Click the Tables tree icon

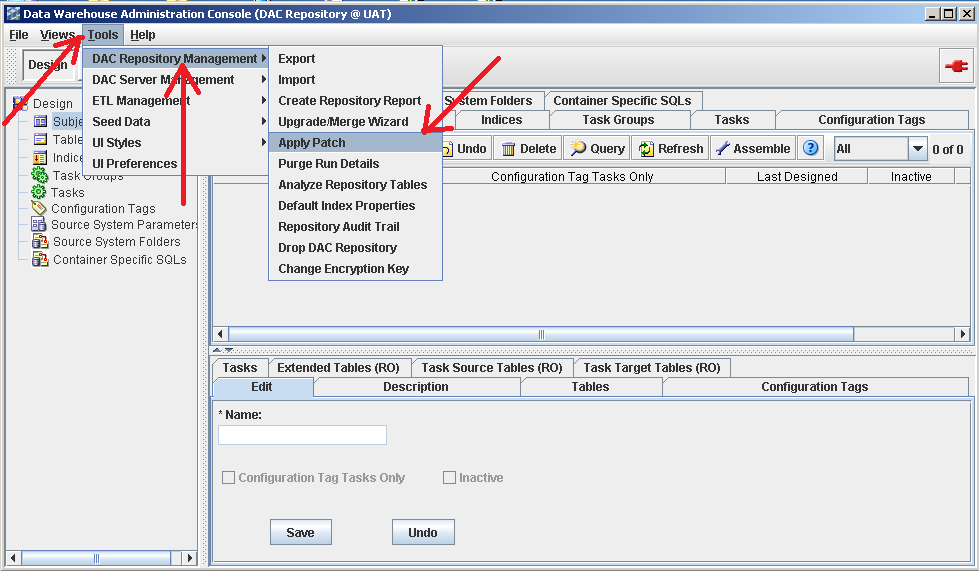coord(41,139)
